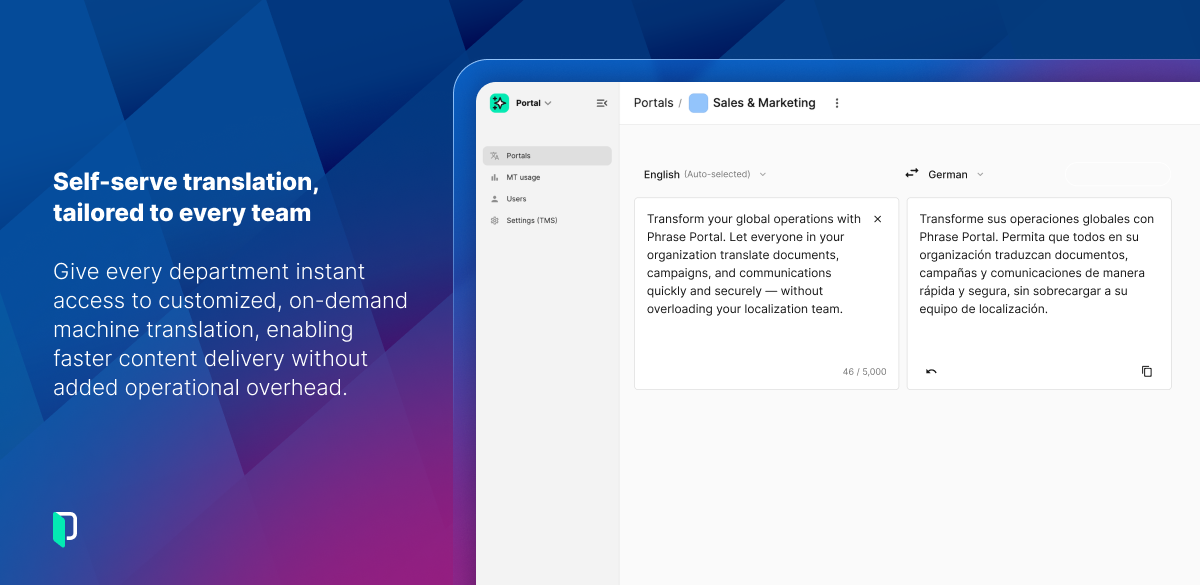The width and height of the screenshot is (1200, 585).
Task: Click inside the source text input box
Action: coord(766,293)
